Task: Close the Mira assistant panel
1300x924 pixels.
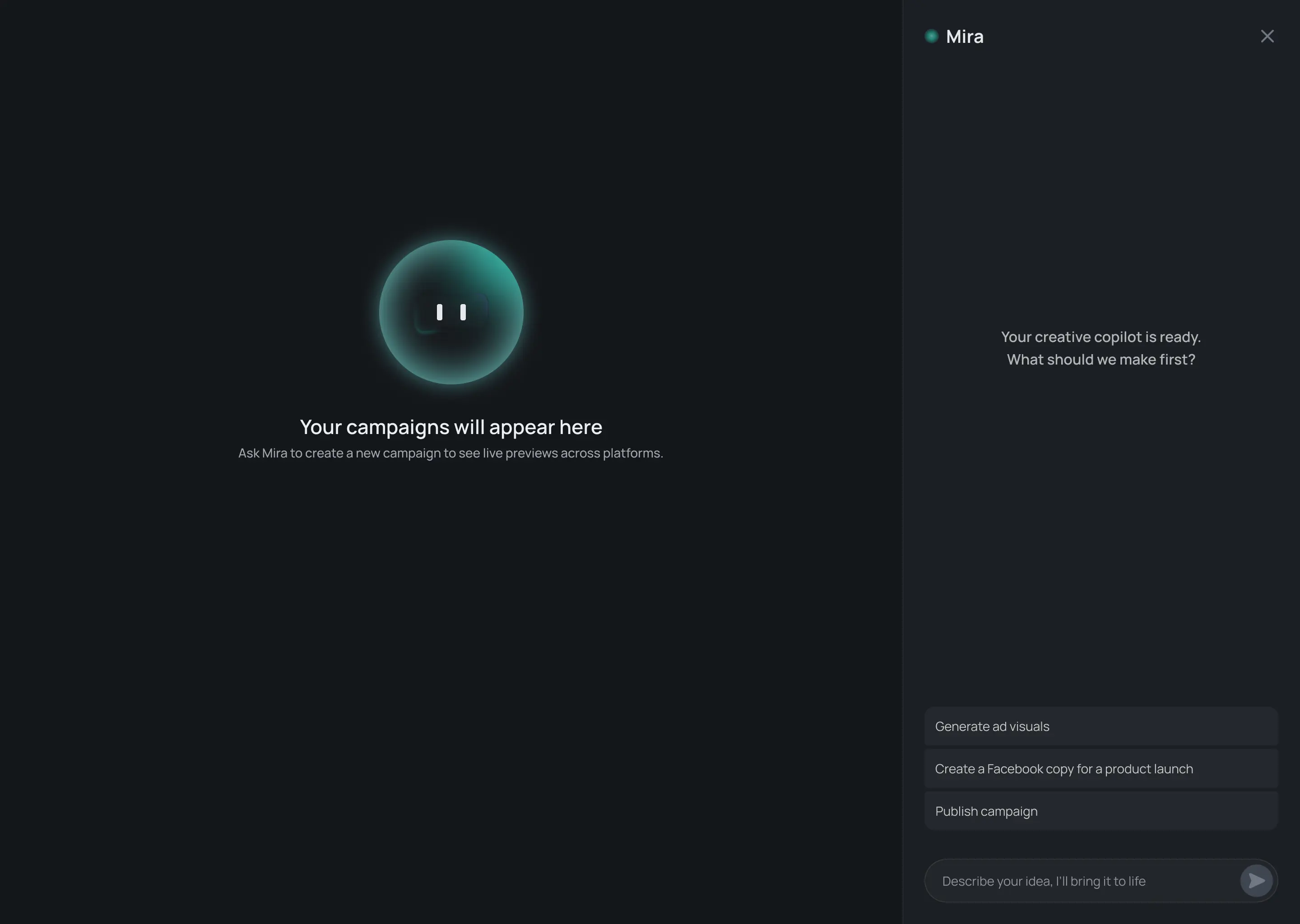Action: (1267, 36)
